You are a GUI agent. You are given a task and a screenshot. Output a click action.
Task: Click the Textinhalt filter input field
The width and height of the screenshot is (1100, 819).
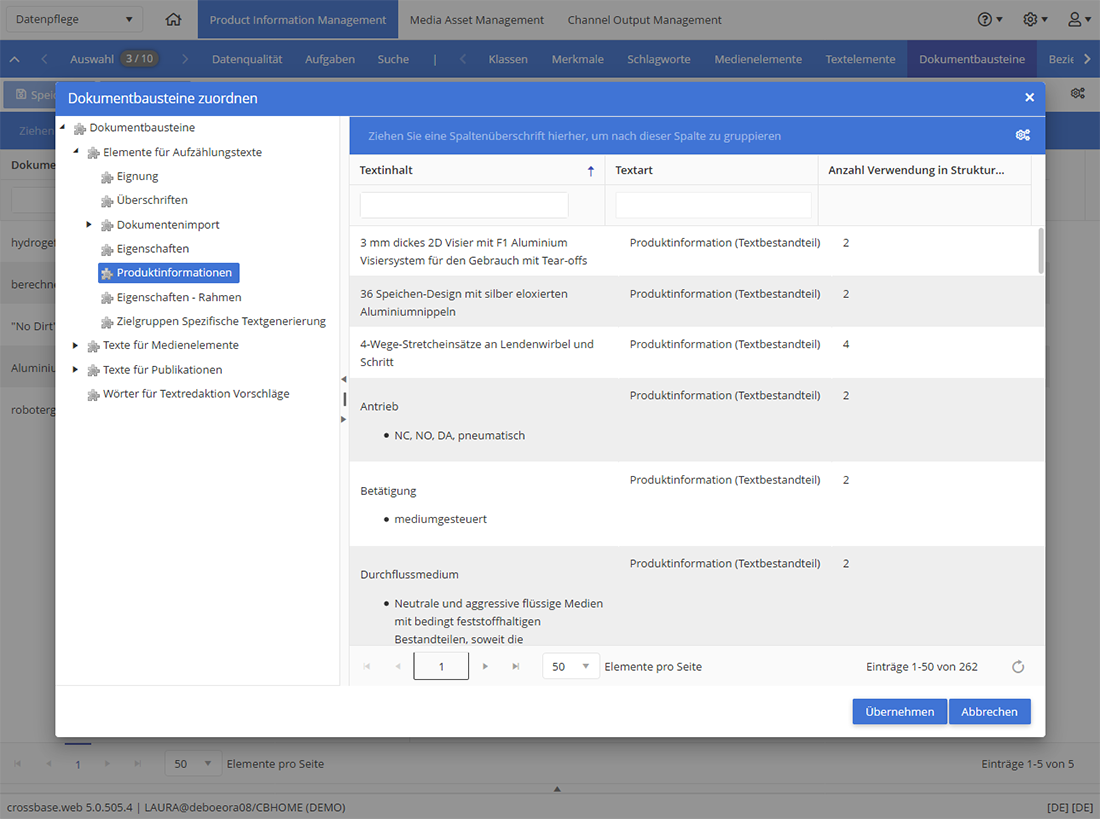(464, 206)
